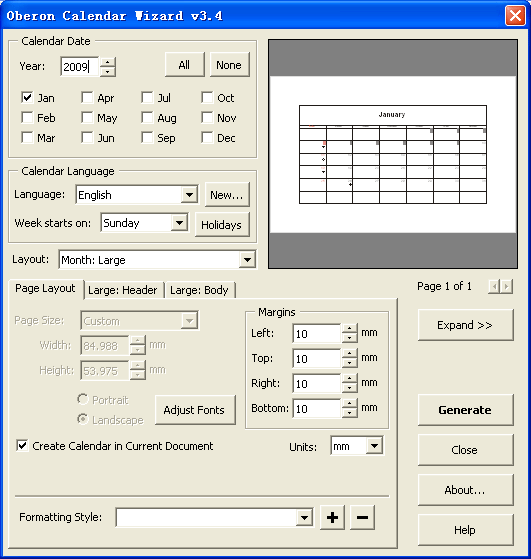This screenshot has width=531, height=559.
Task: Click the Close button
Action: 465,450
